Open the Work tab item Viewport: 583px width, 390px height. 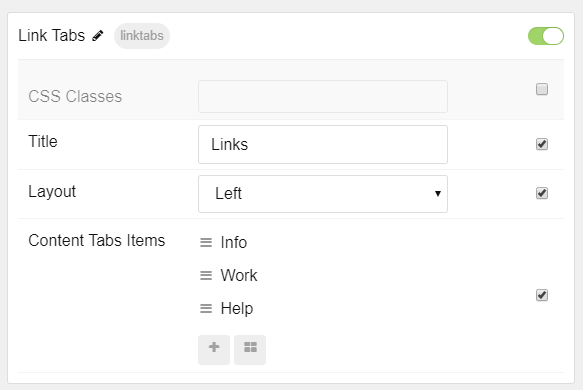tap(239, 275)
